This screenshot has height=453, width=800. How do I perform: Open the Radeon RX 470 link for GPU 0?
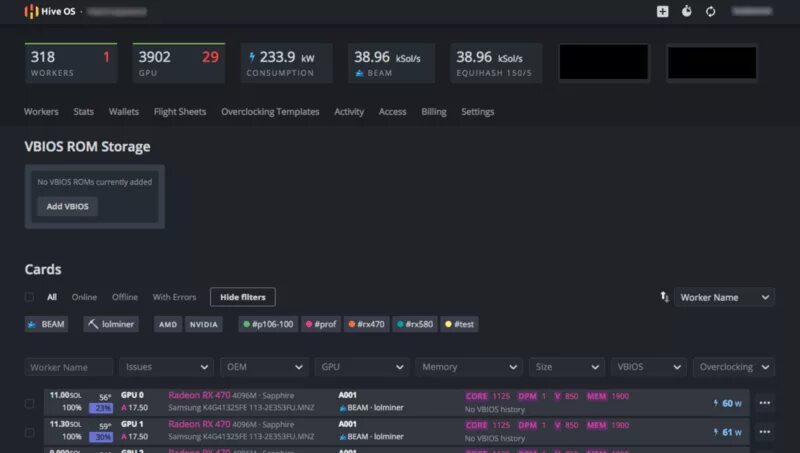click(199, 395)
